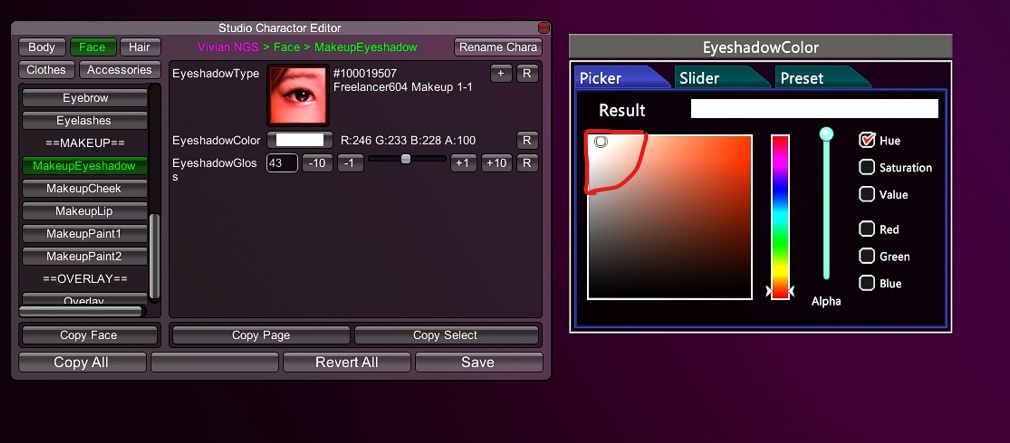Viewport: 1010px width, 443px height.
Task: Select Eyebrow in the face list
Action: point(85,98)
